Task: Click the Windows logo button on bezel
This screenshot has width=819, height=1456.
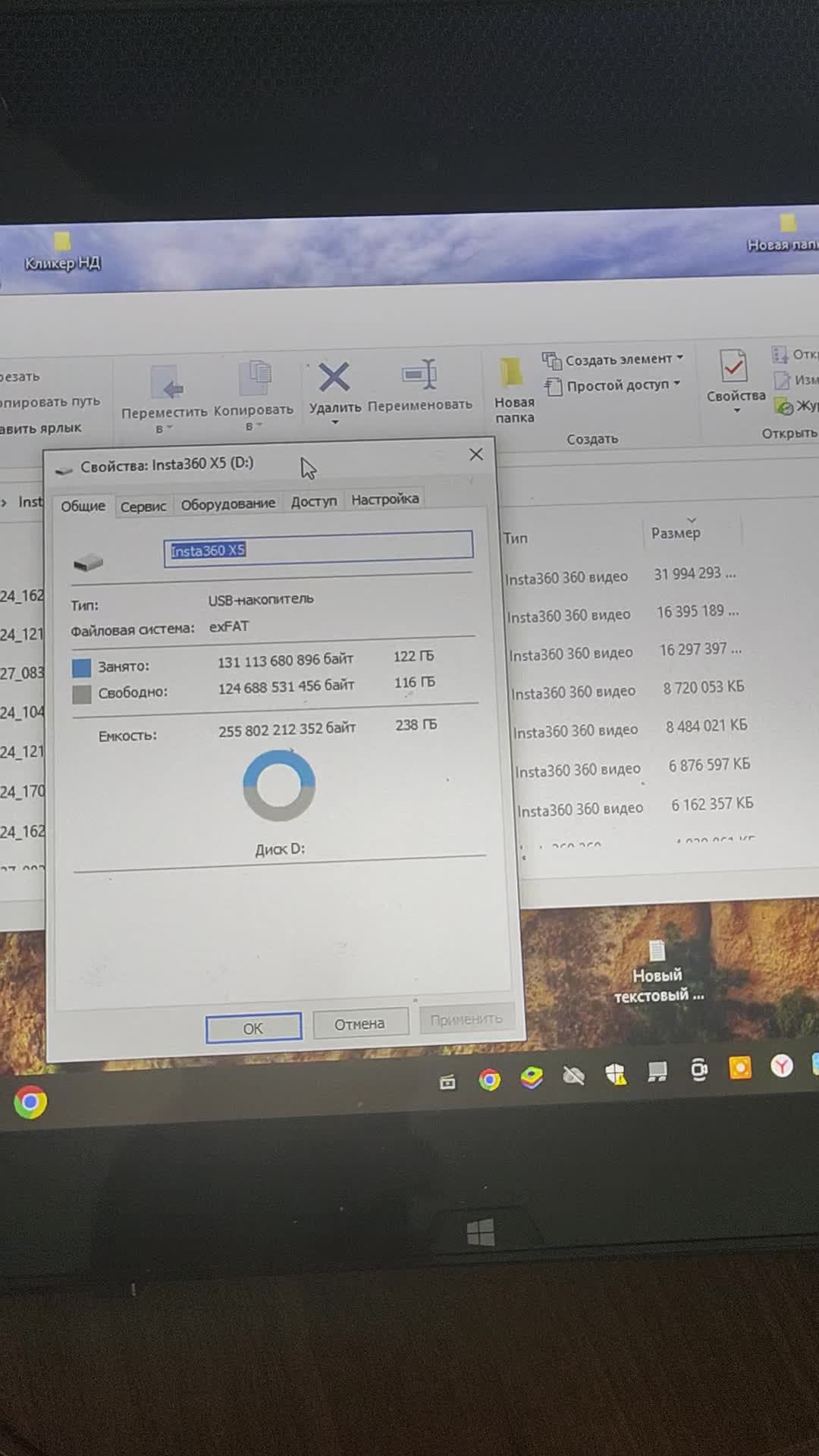Action: [481, 1232]
